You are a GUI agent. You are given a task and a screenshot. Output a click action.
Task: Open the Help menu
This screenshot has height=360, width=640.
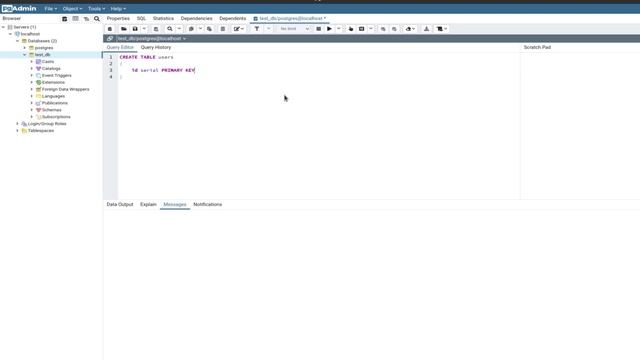point(118,9)
